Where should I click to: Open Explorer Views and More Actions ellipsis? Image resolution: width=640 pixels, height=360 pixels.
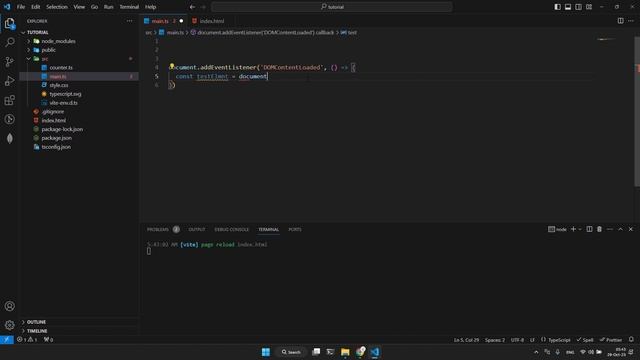[129, 21]
